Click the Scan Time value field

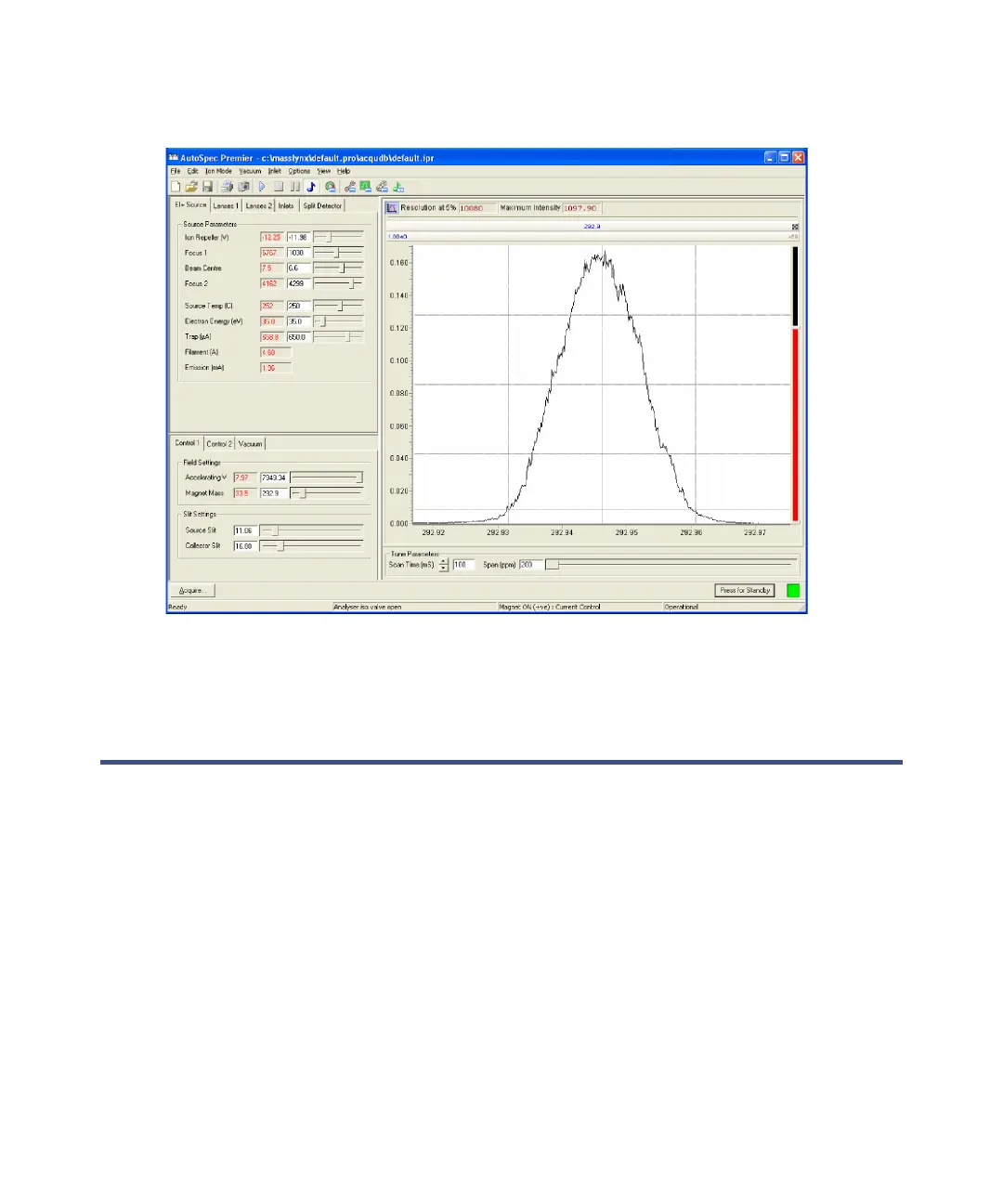(462, 565)
